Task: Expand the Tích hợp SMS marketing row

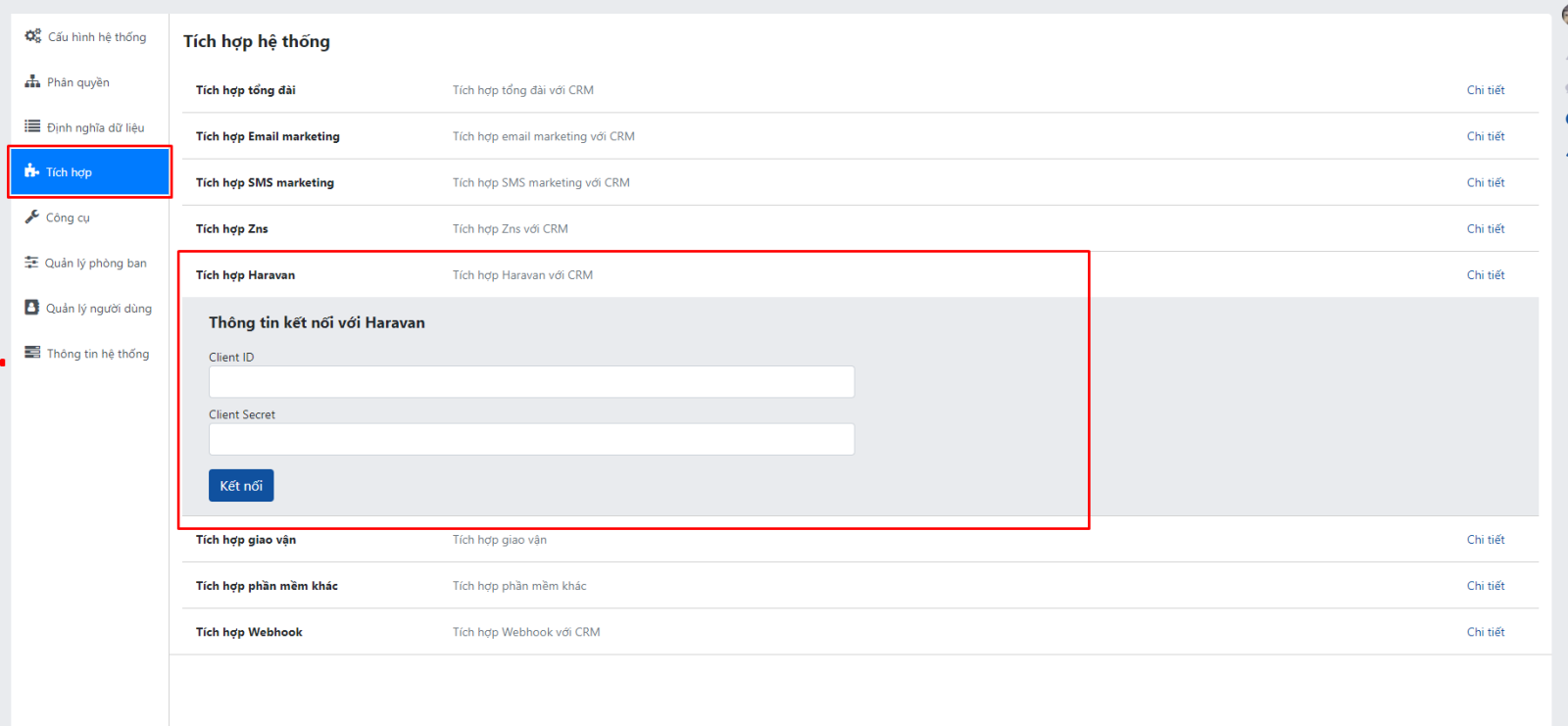Action: (1485, 182)
